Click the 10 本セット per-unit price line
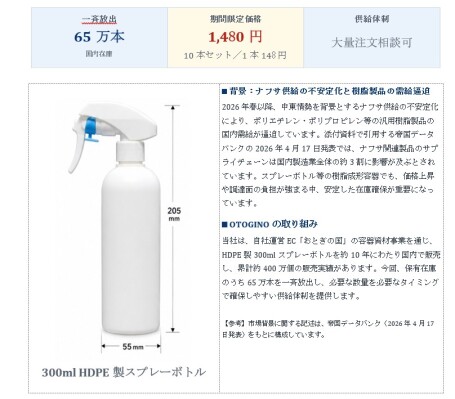 235,55
